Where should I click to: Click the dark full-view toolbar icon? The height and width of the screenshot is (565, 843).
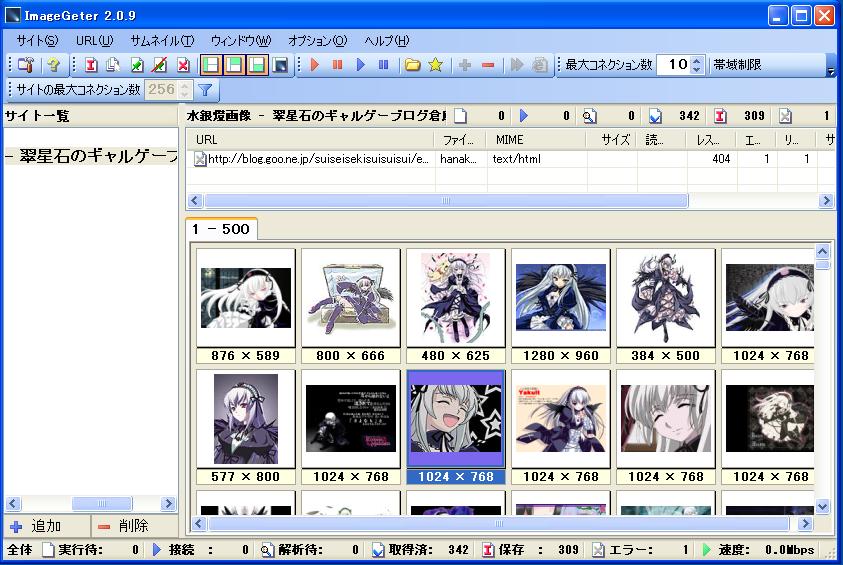pos(280,65)
